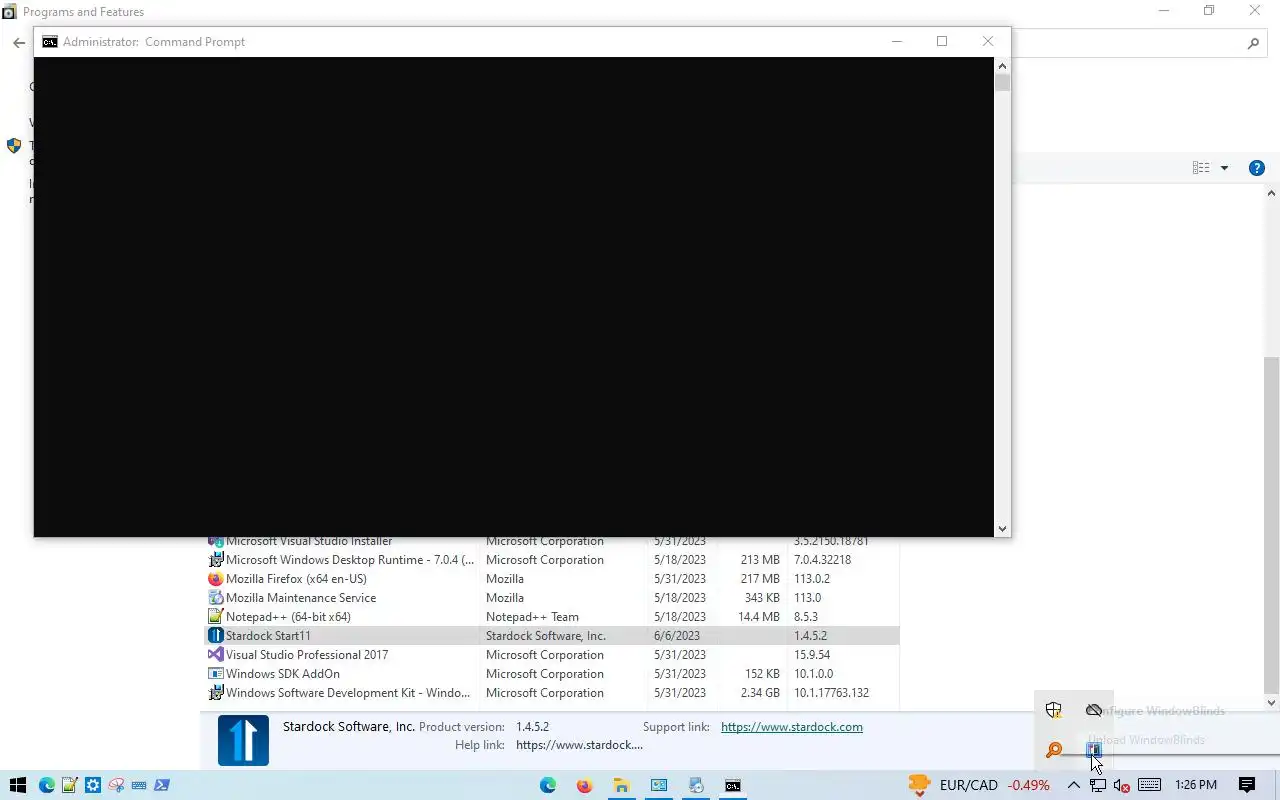Click the Command Prompt scrollbar down arrow
The image size is (1280, 800).
coord(1002,529)
